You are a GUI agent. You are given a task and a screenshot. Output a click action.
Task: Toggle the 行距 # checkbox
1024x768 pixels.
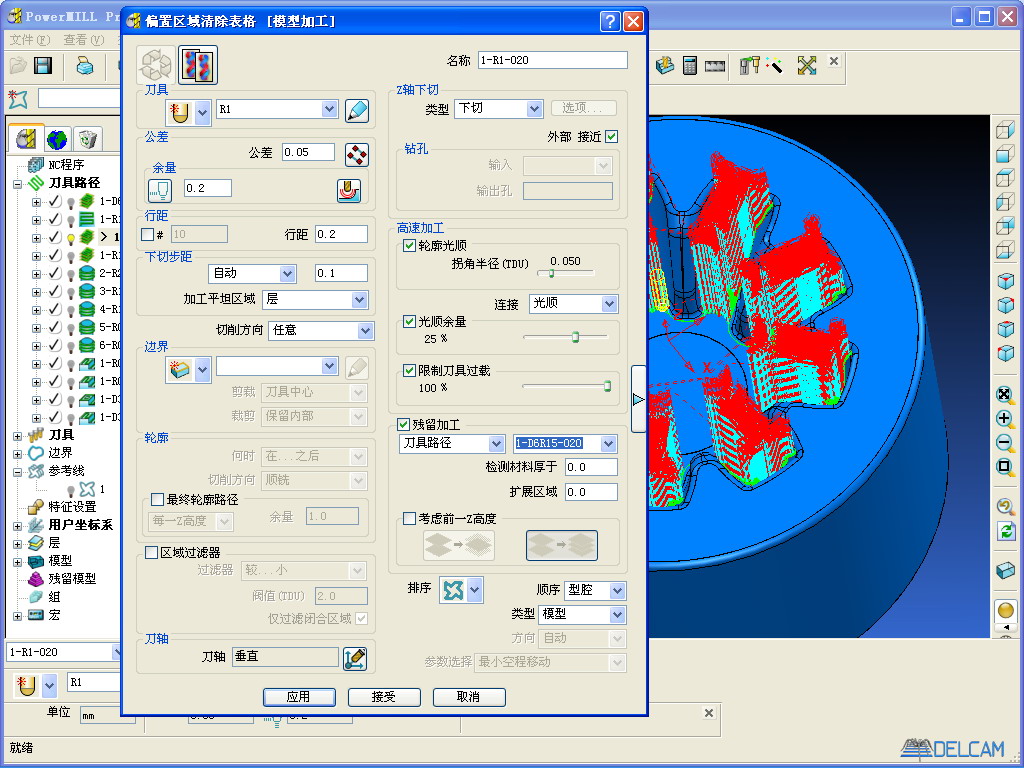click(x=148, y=234)
